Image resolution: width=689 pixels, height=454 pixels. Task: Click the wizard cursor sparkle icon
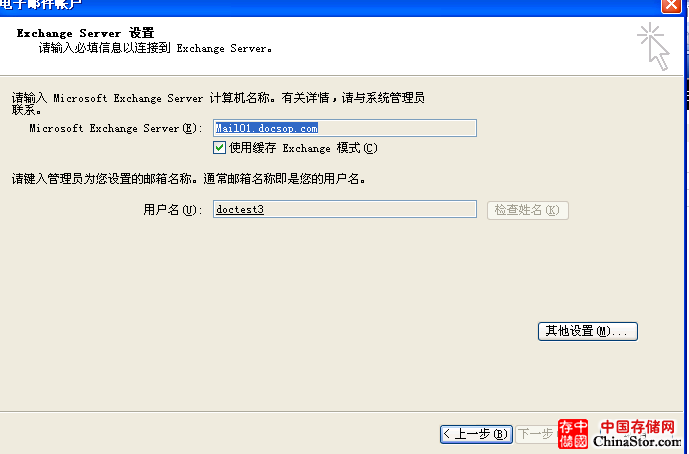[653, 45]
